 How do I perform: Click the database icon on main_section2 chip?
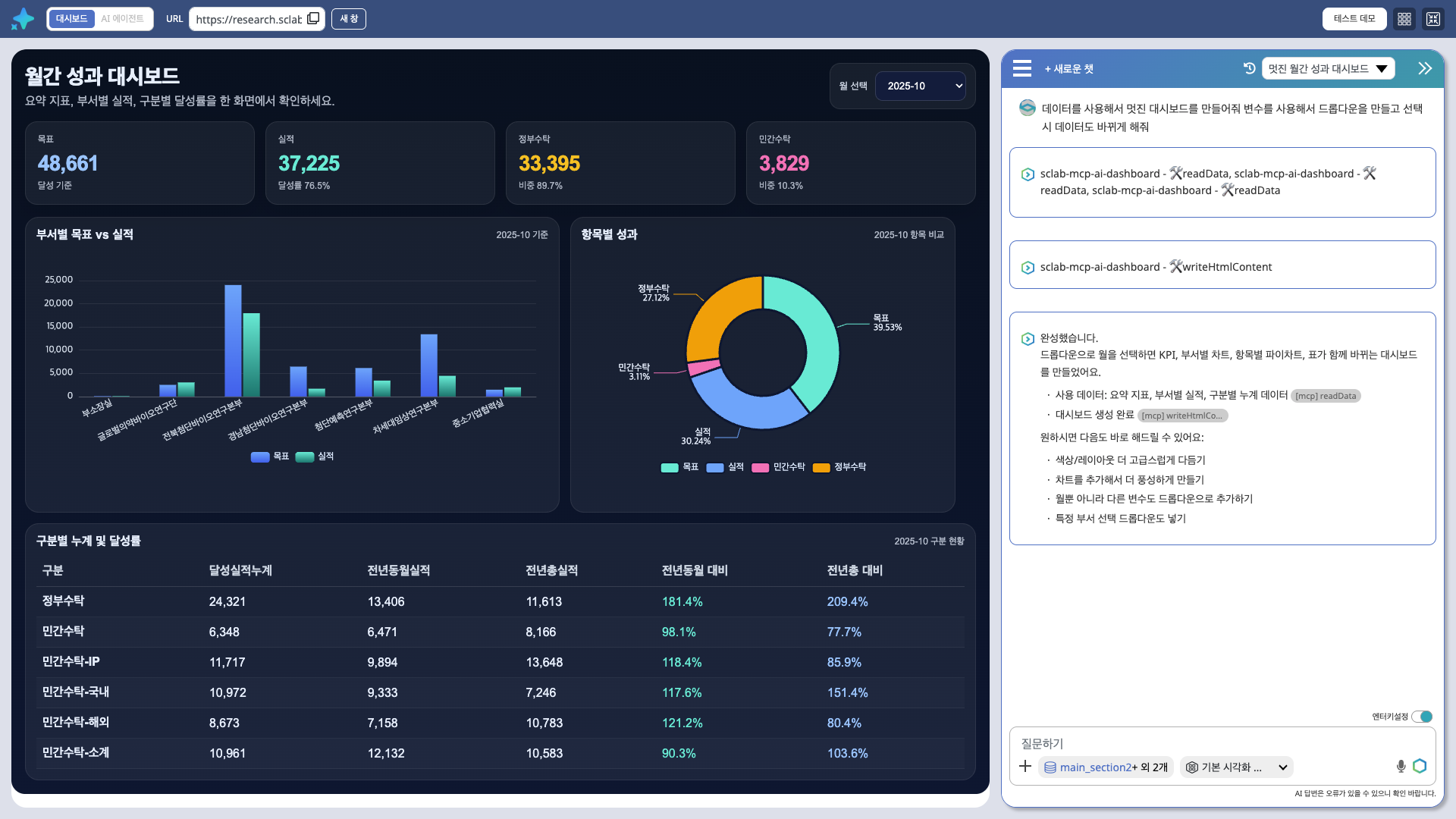[x=1050, y=767]
